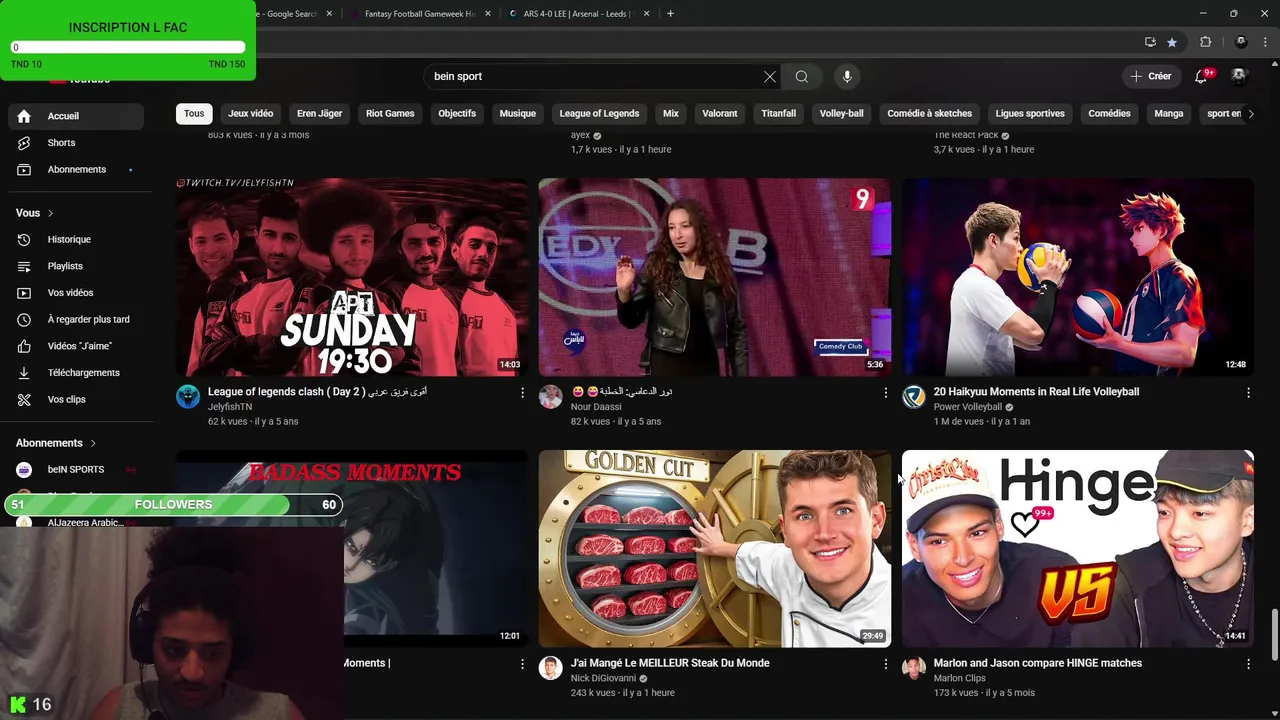This screenshot has width=1280, height=720.
Task: Open options for Marlon and Jason video
Action: (1248, 664)
